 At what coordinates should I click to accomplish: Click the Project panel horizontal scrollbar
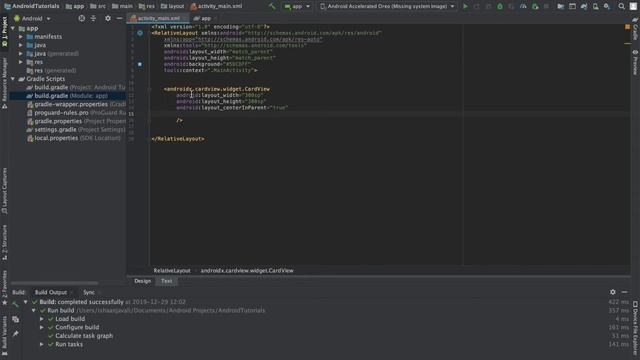point(55,283)
